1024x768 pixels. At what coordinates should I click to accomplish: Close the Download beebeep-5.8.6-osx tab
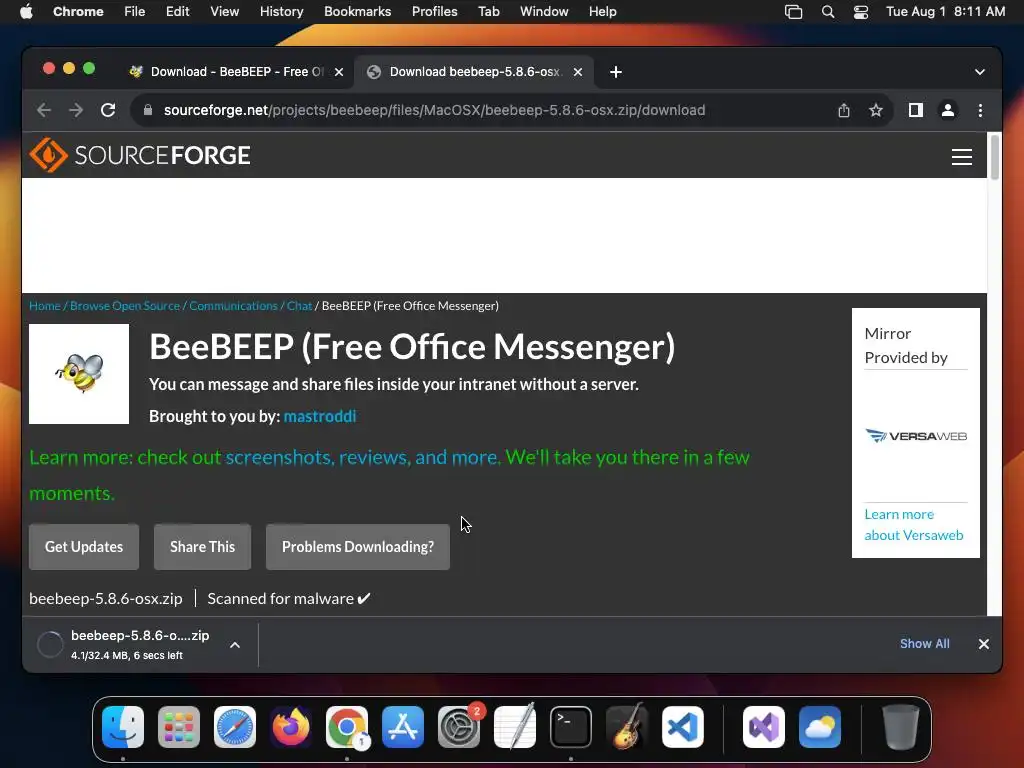578,72
